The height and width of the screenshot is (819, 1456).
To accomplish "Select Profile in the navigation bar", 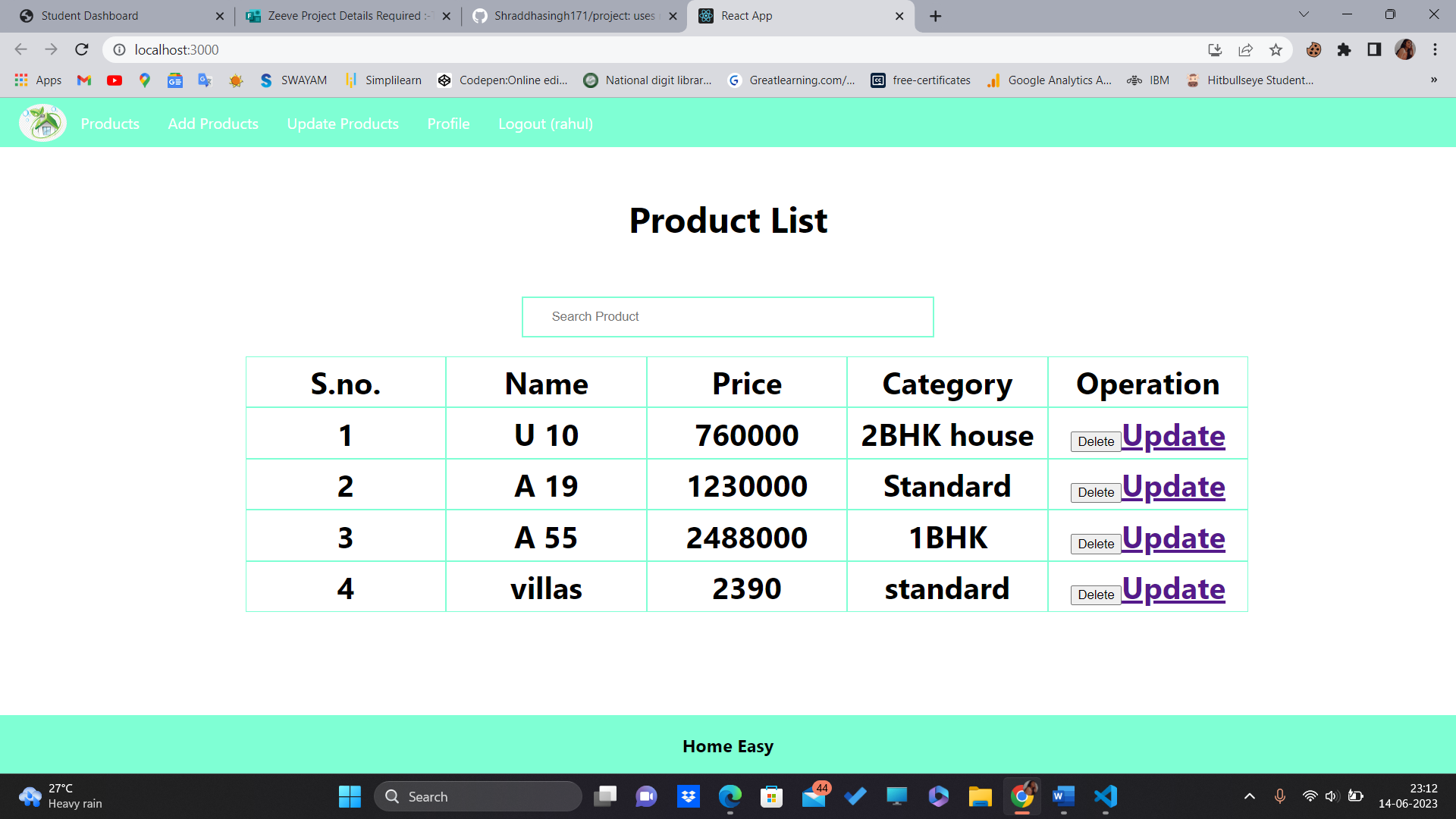I will pyautogui.click(x=448, y=124).
